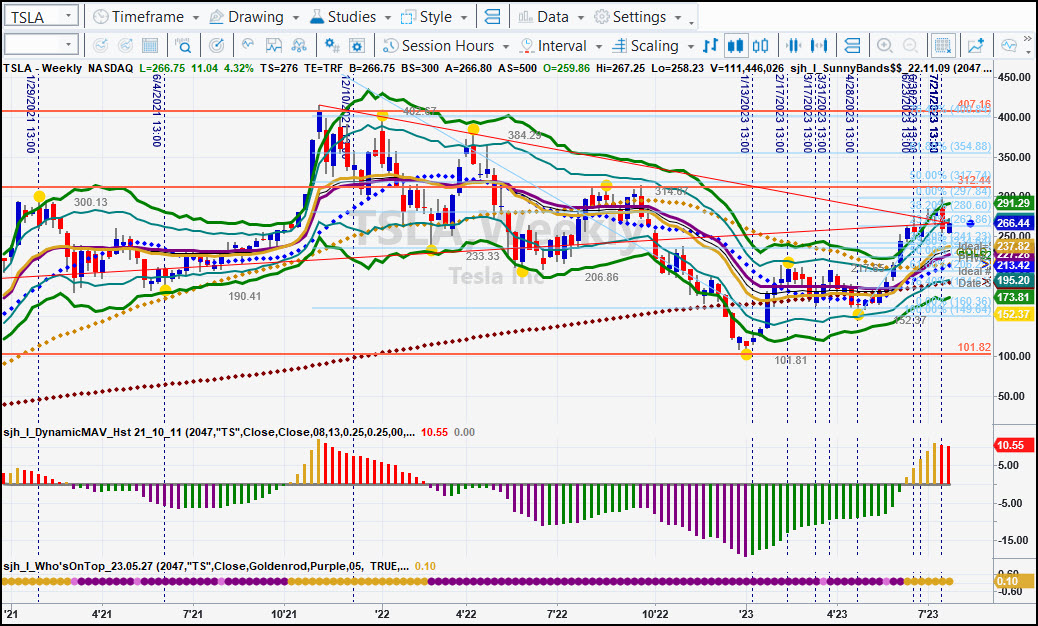
Task: Click the stacked panels icon in second toolbar row
Action: pyautogui.click(x=853, y=46)
